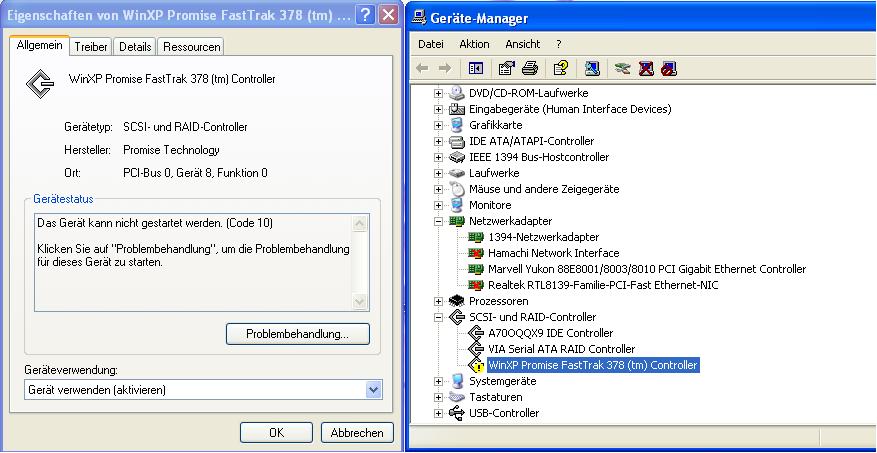Open the ? help menu
877x453 pixels.
point(559,44)
